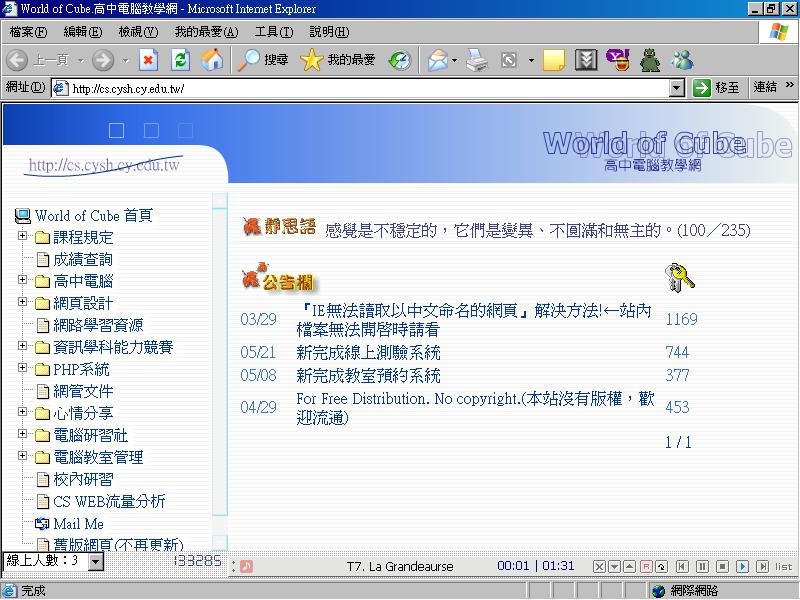
Task: Open the address bar dropdown arrow
Action: click(676, 88)
